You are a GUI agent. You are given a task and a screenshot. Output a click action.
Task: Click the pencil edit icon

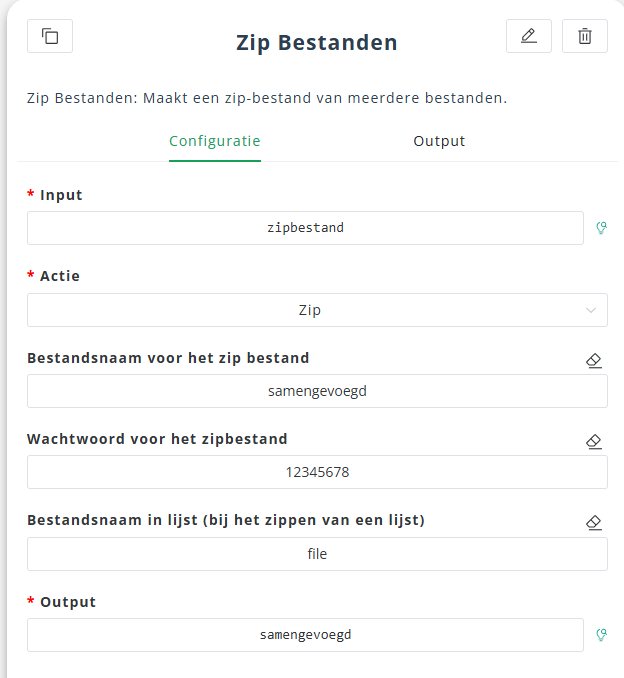529,36
